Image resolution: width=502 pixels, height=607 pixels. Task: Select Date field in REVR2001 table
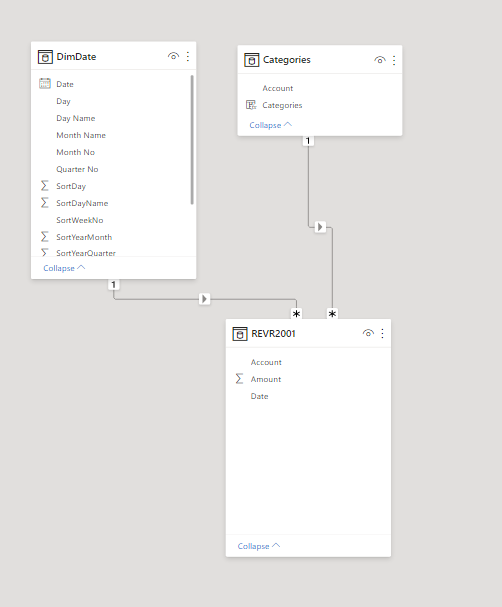coord(260,396)
